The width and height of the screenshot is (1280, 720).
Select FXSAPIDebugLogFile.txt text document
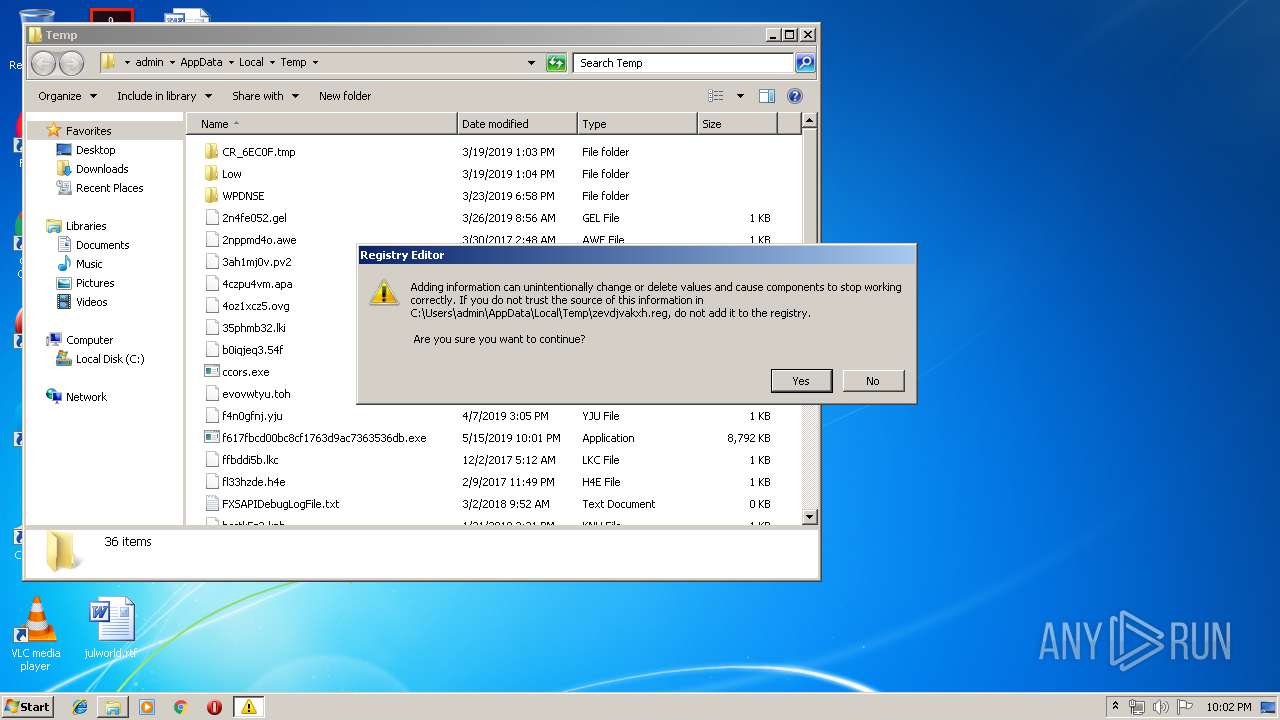(x=280, y=504)
